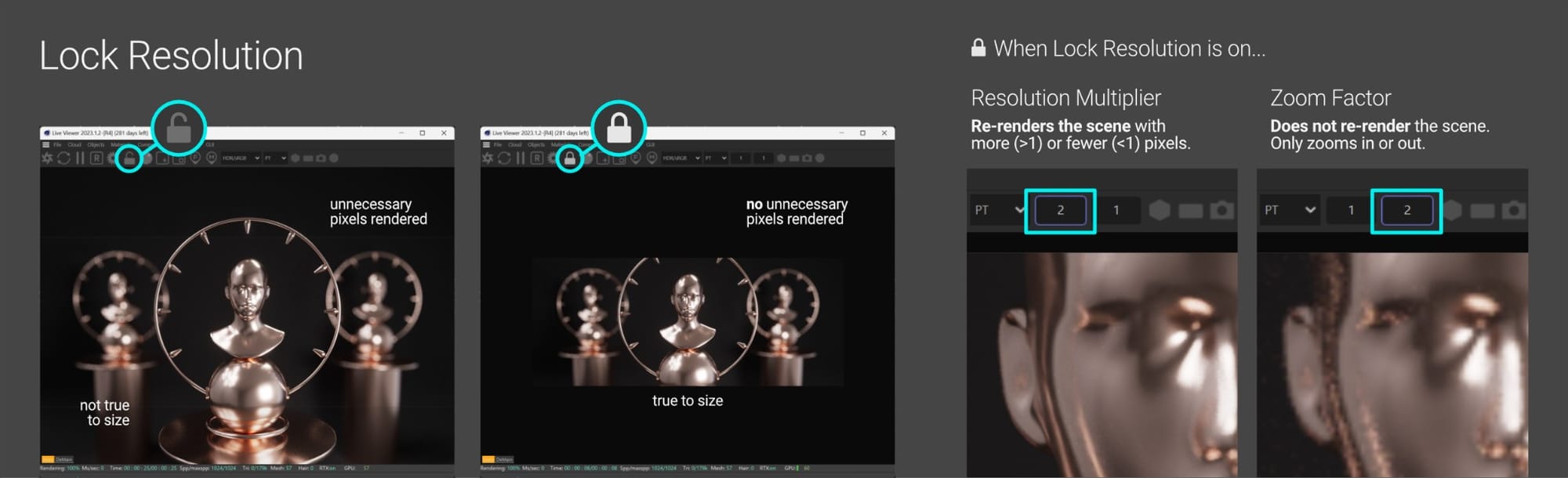Click the pick focus P pin in right Live Viewer
1568x478 pixels.
636,159
